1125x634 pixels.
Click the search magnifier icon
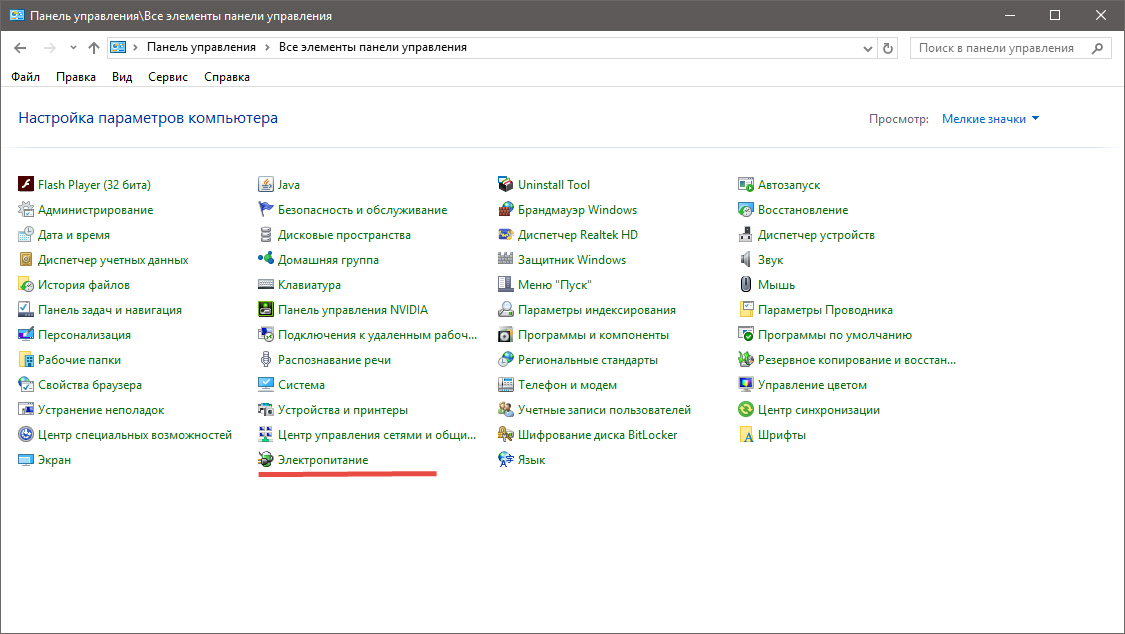pos(1097,48)
